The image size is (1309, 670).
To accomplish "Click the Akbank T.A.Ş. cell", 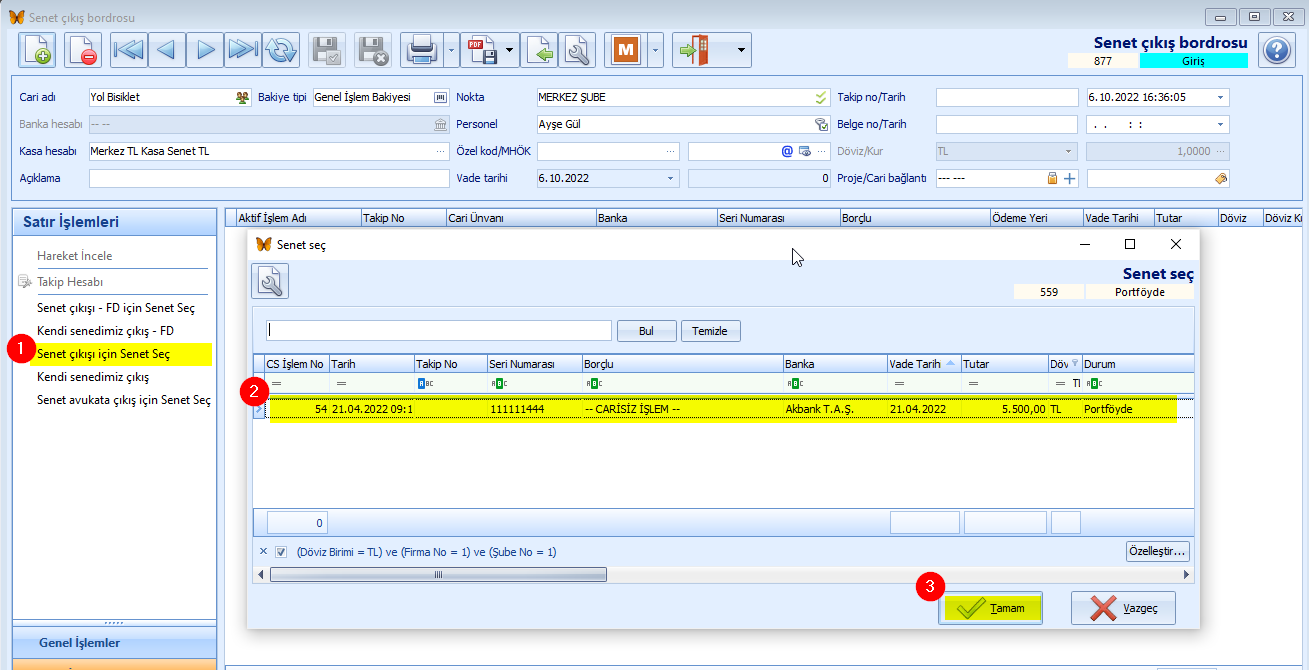I will click(834, 409).
